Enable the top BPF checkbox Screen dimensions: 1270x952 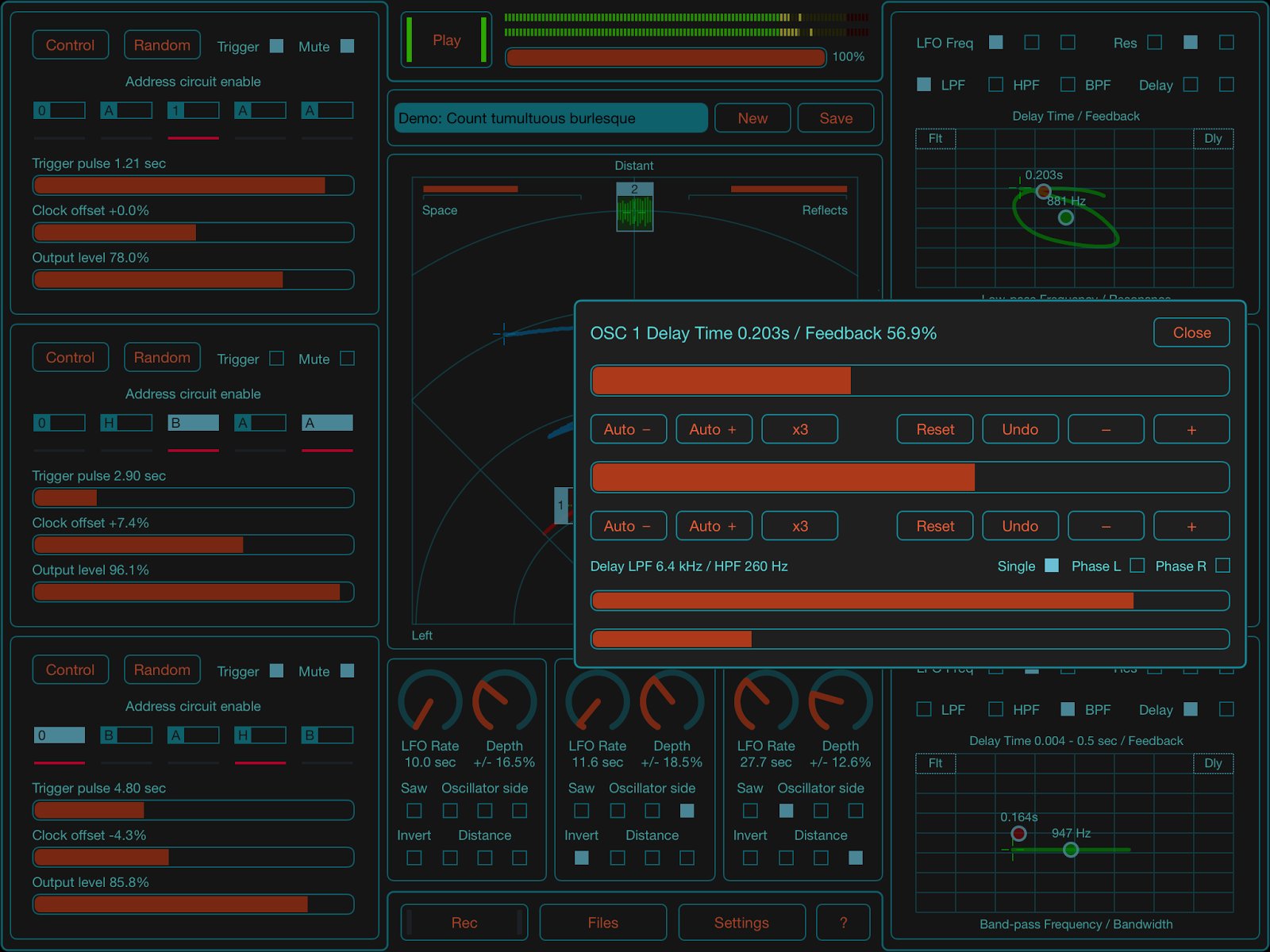pos(1068,84)
